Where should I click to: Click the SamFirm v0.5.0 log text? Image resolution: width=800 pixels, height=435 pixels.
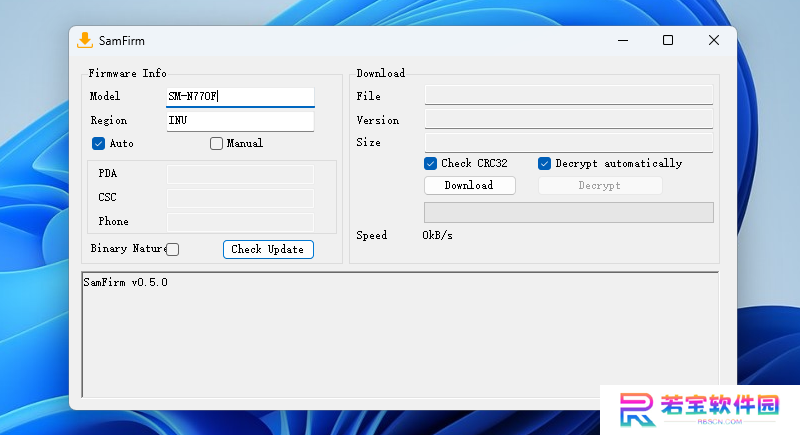(126, 283)
